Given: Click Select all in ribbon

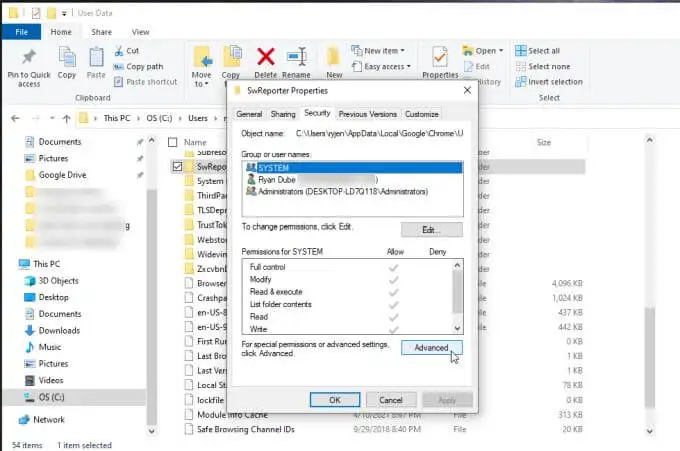Looking at the screenshot, I should coord(538,51).
